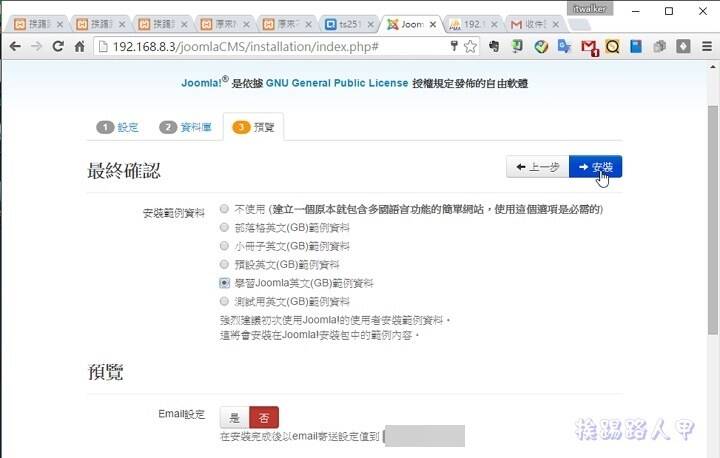Screen dimensions: 720x458
Task: Open the Gmail checker extension icon
Action: click(589, 47)
